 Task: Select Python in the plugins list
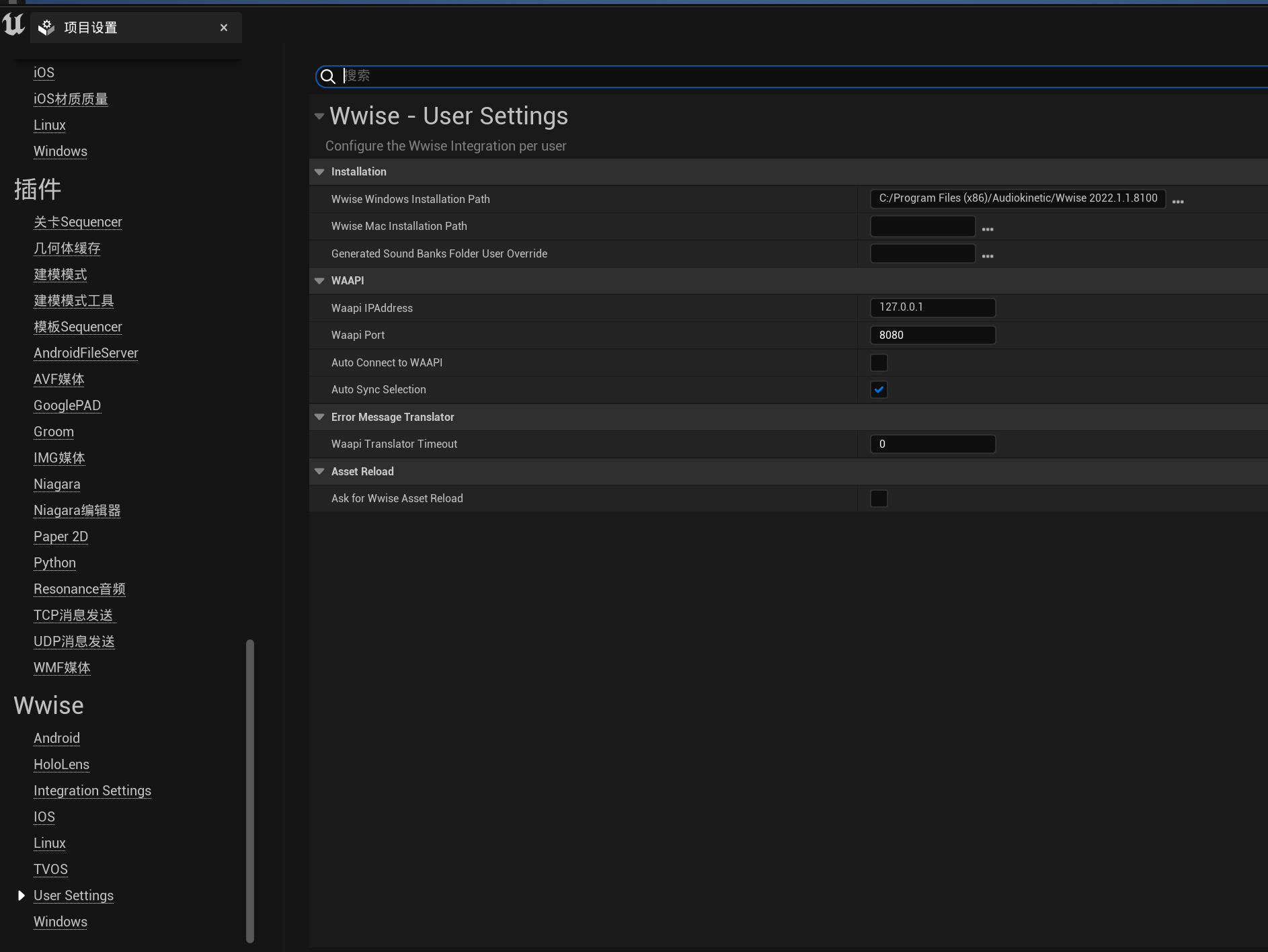click(x=54, y=563)
